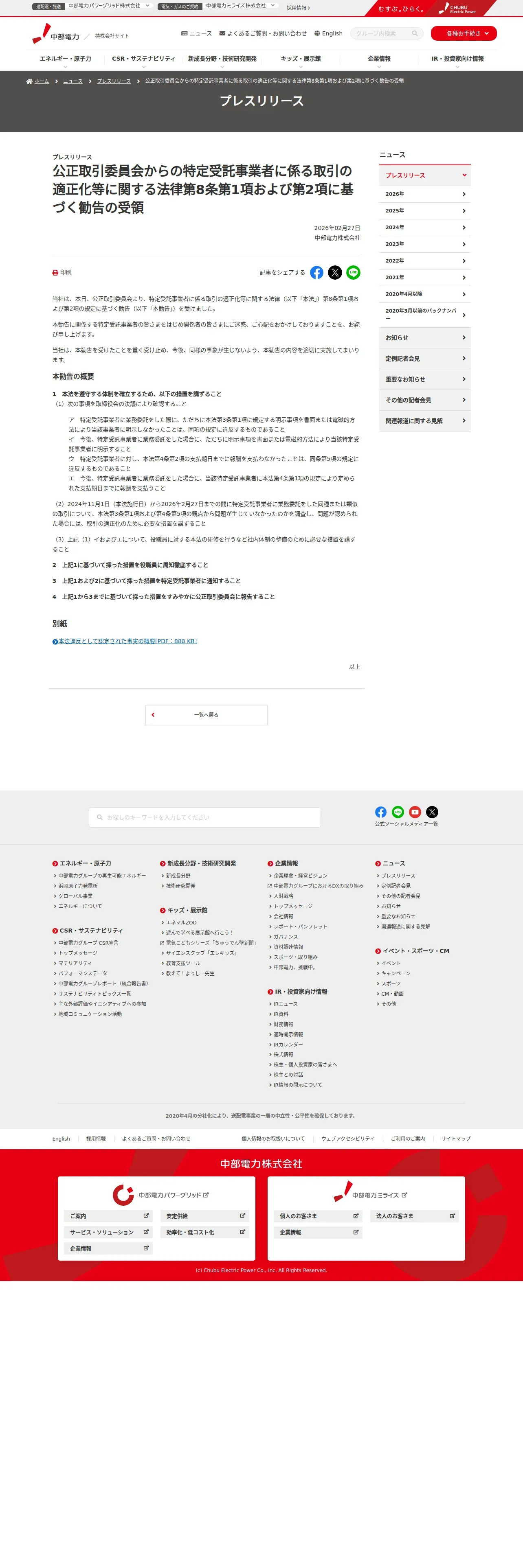This screenshot has width=523, height=1568.
Task: Open footer YouTube social icon
Action: (x=415, y=812)
